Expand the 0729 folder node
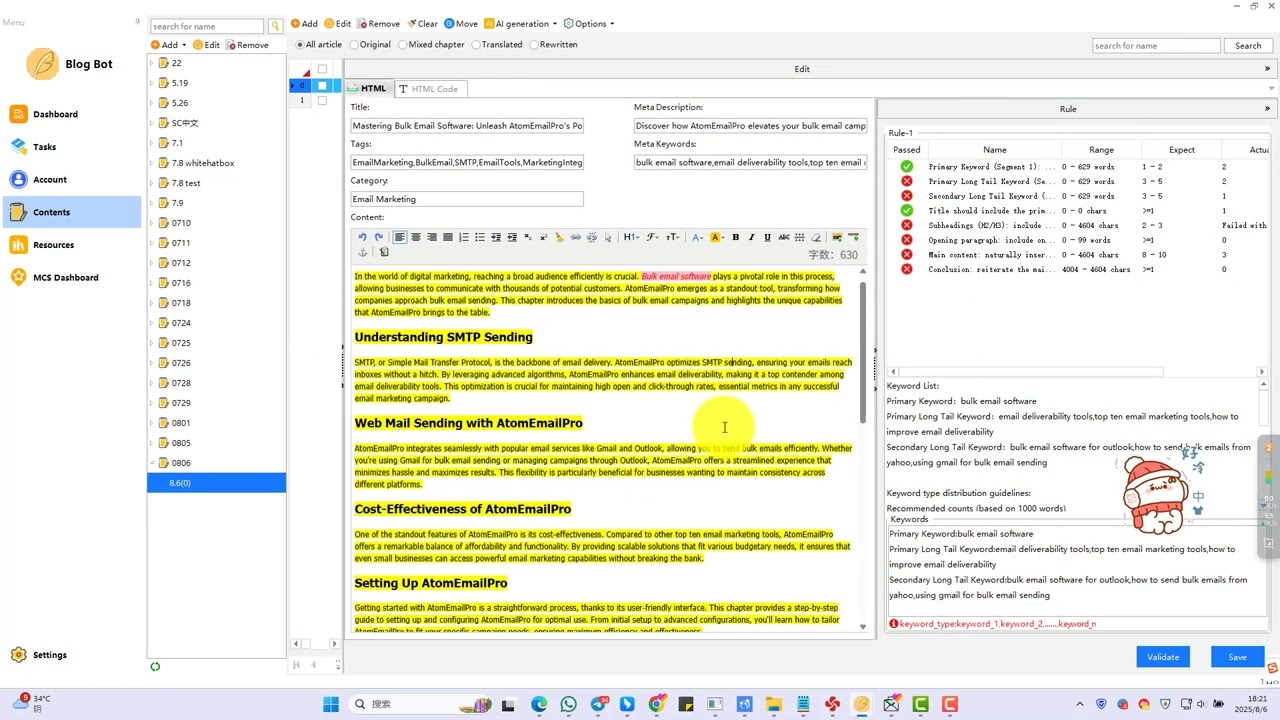 (x=152, y=403)
